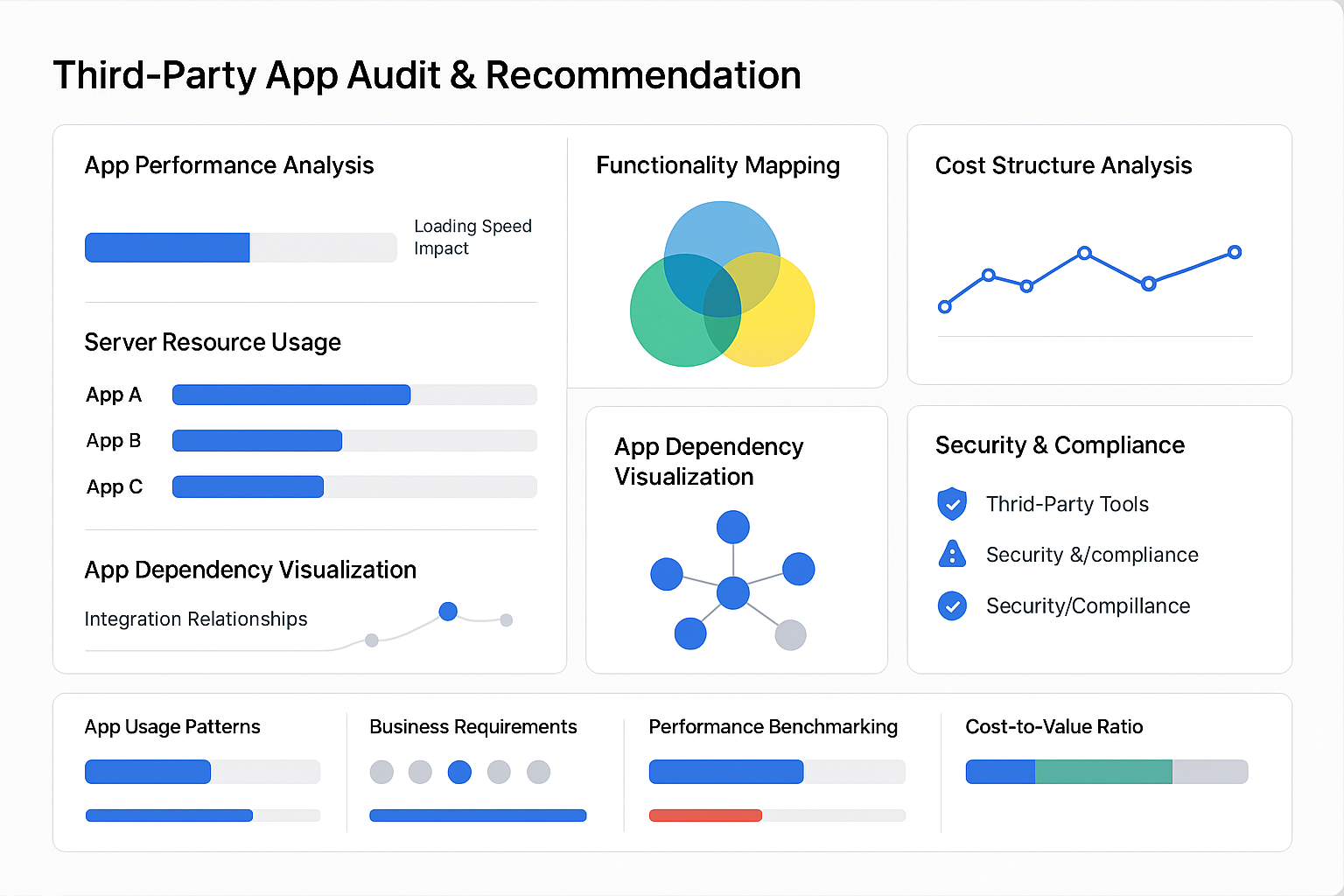
Task: Click the green segment of Cost-to-Value Ratio
Action: click(1102, 772)
